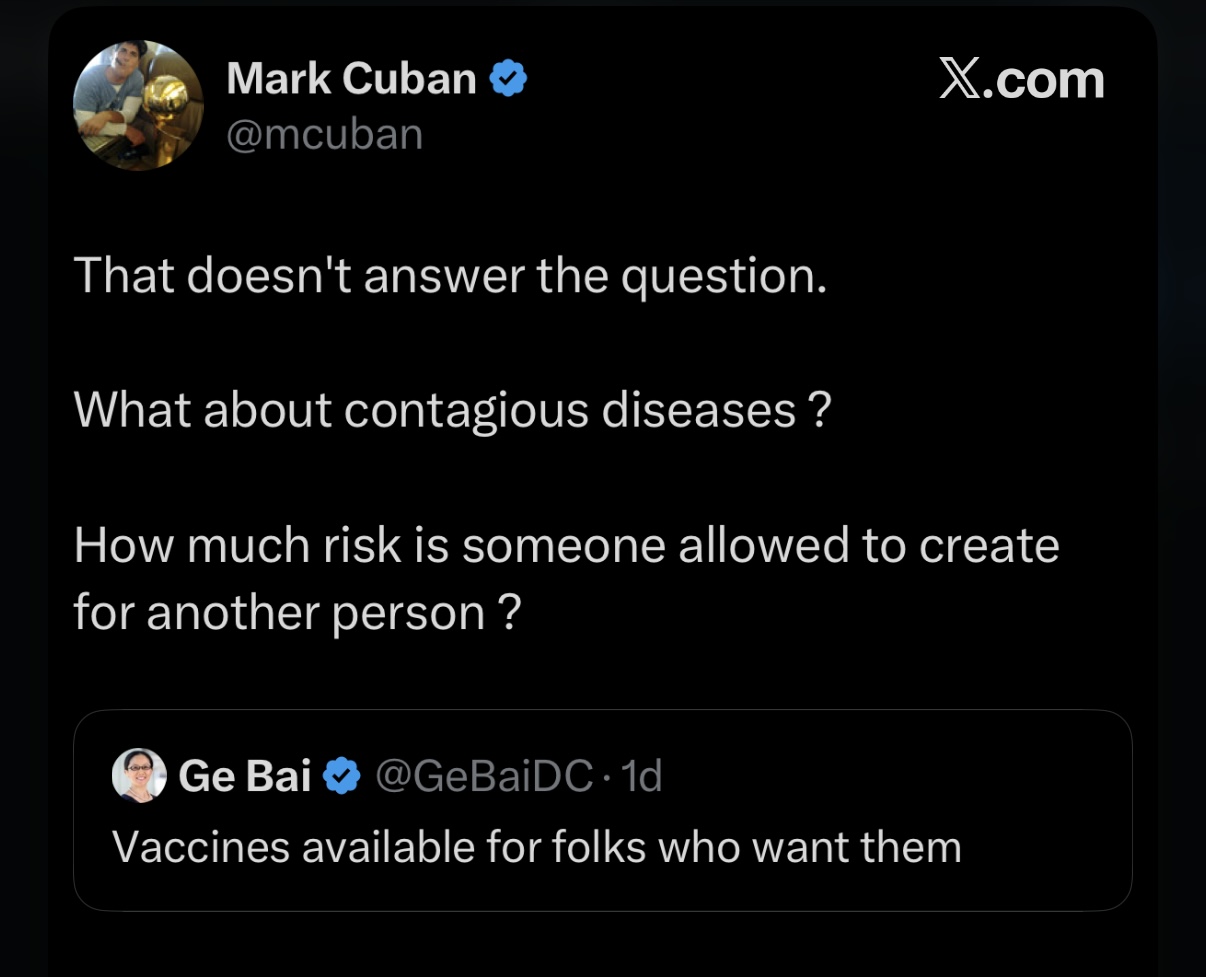Open the @mcuban handle link

pos(325,134)
